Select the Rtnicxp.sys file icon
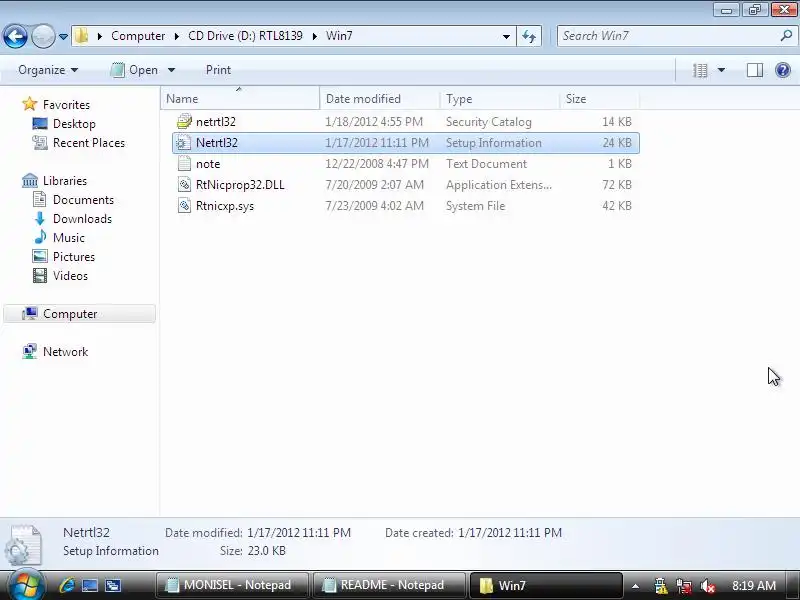Image resolution: width=800 pixels, height=600 pixels. click(184, 206)
